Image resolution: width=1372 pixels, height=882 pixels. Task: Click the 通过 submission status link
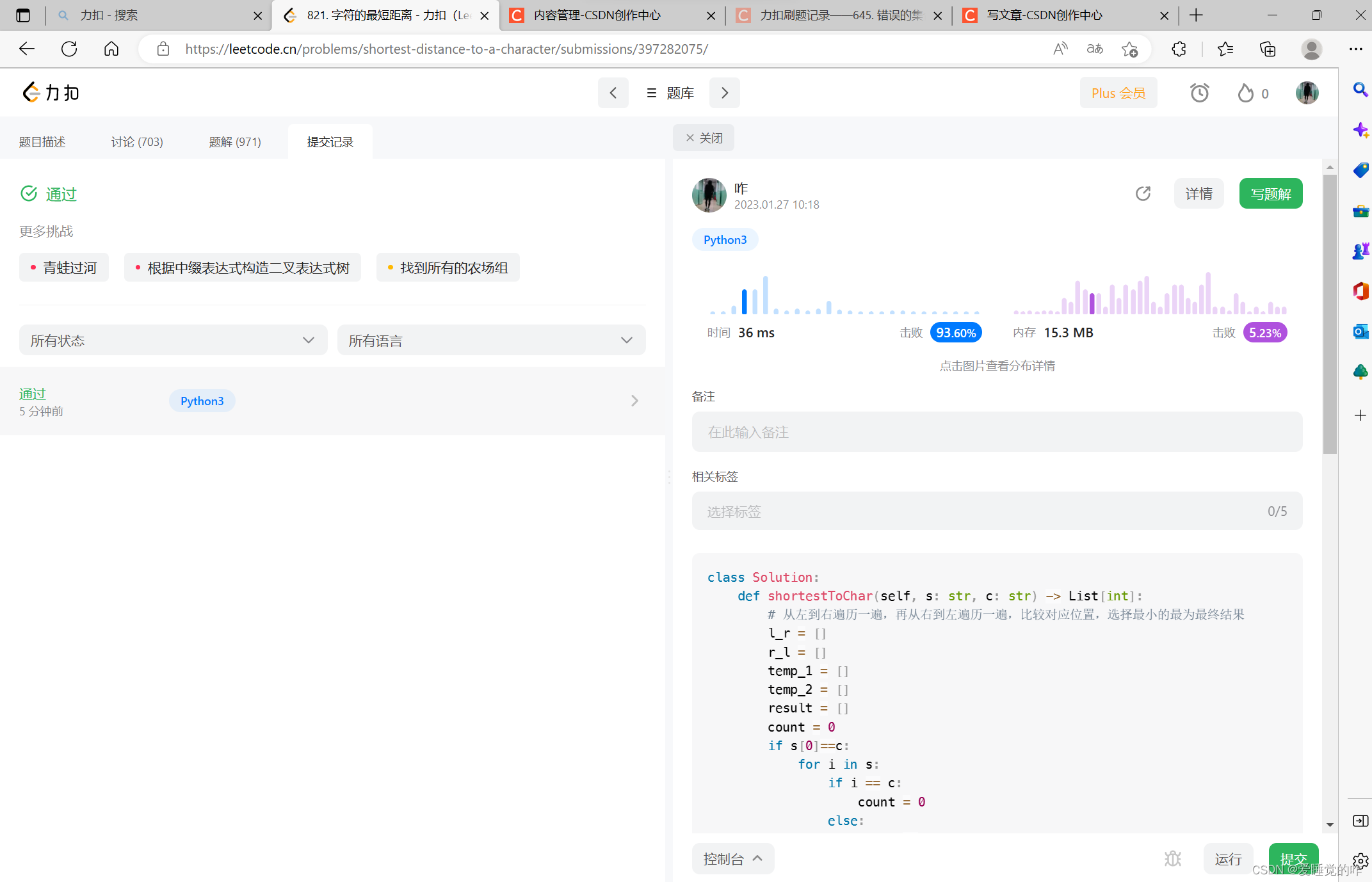[32, 394]
